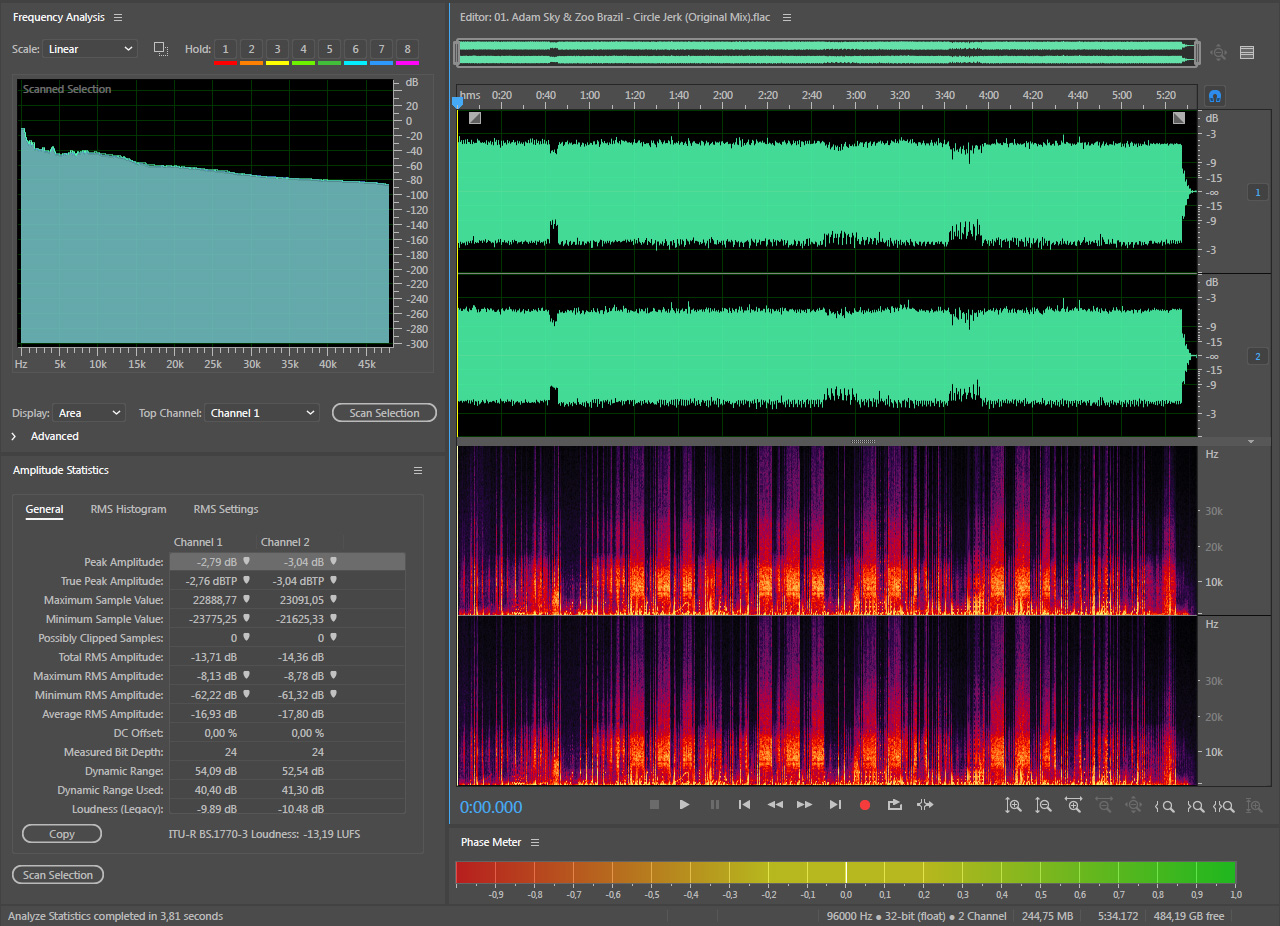
Task: Click Scan Selection in Frequency Analysis
Action: [x=385, y=413]
